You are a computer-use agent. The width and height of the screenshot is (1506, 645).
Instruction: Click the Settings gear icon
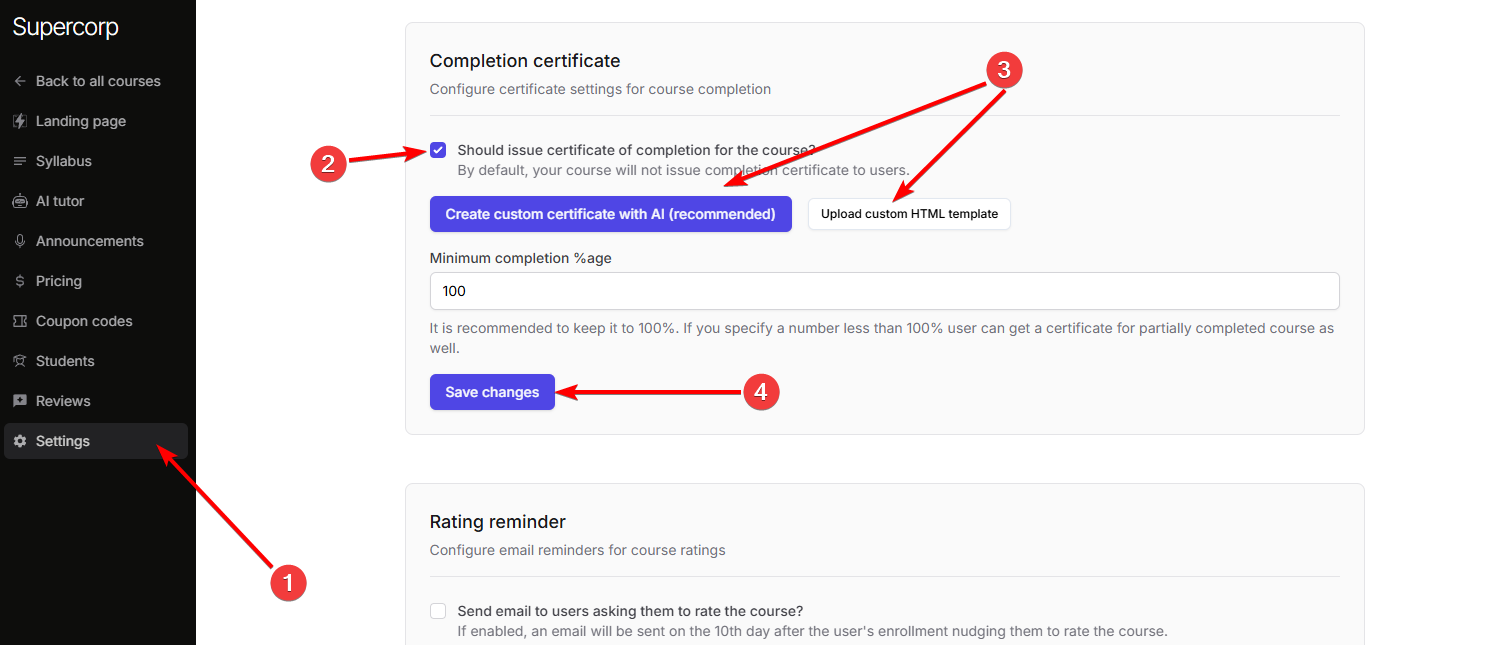20,441
